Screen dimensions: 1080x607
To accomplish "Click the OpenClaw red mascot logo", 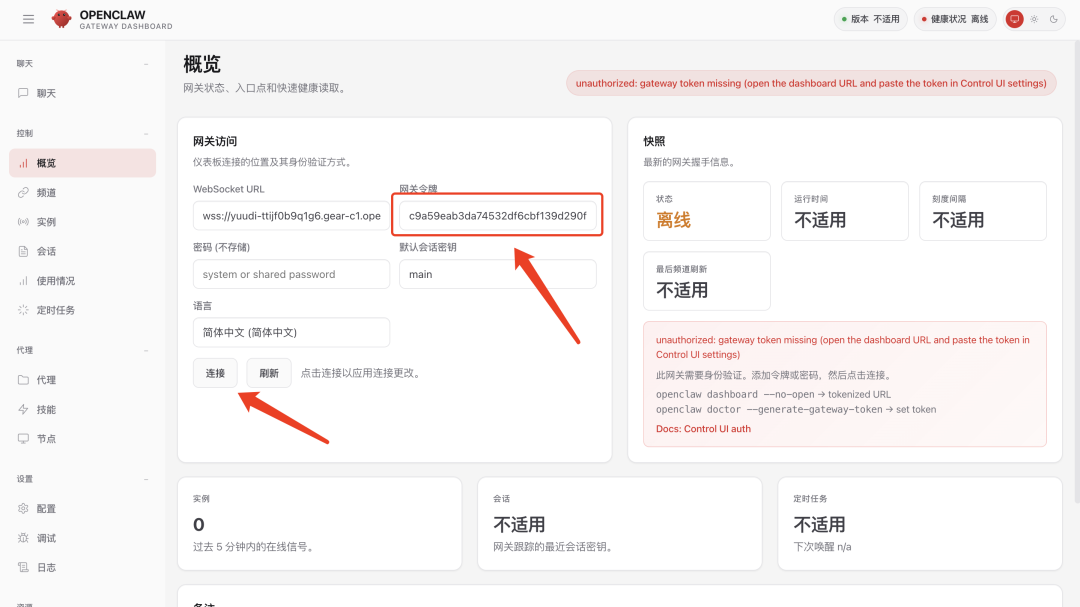I will coord(61,19).
